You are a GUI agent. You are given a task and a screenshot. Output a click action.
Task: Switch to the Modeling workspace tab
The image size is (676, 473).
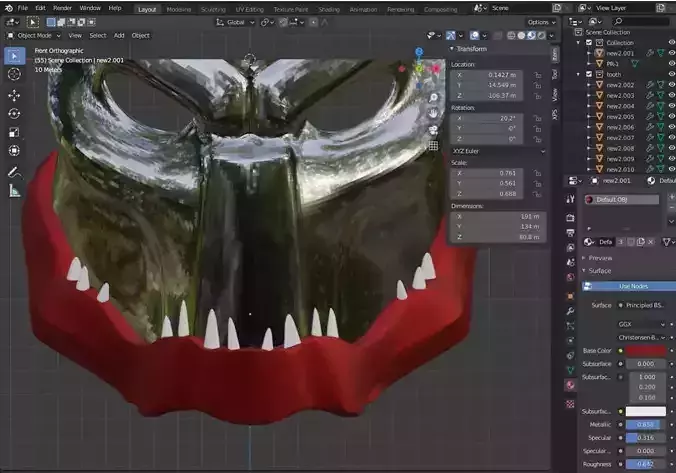[x=178, y=9]
